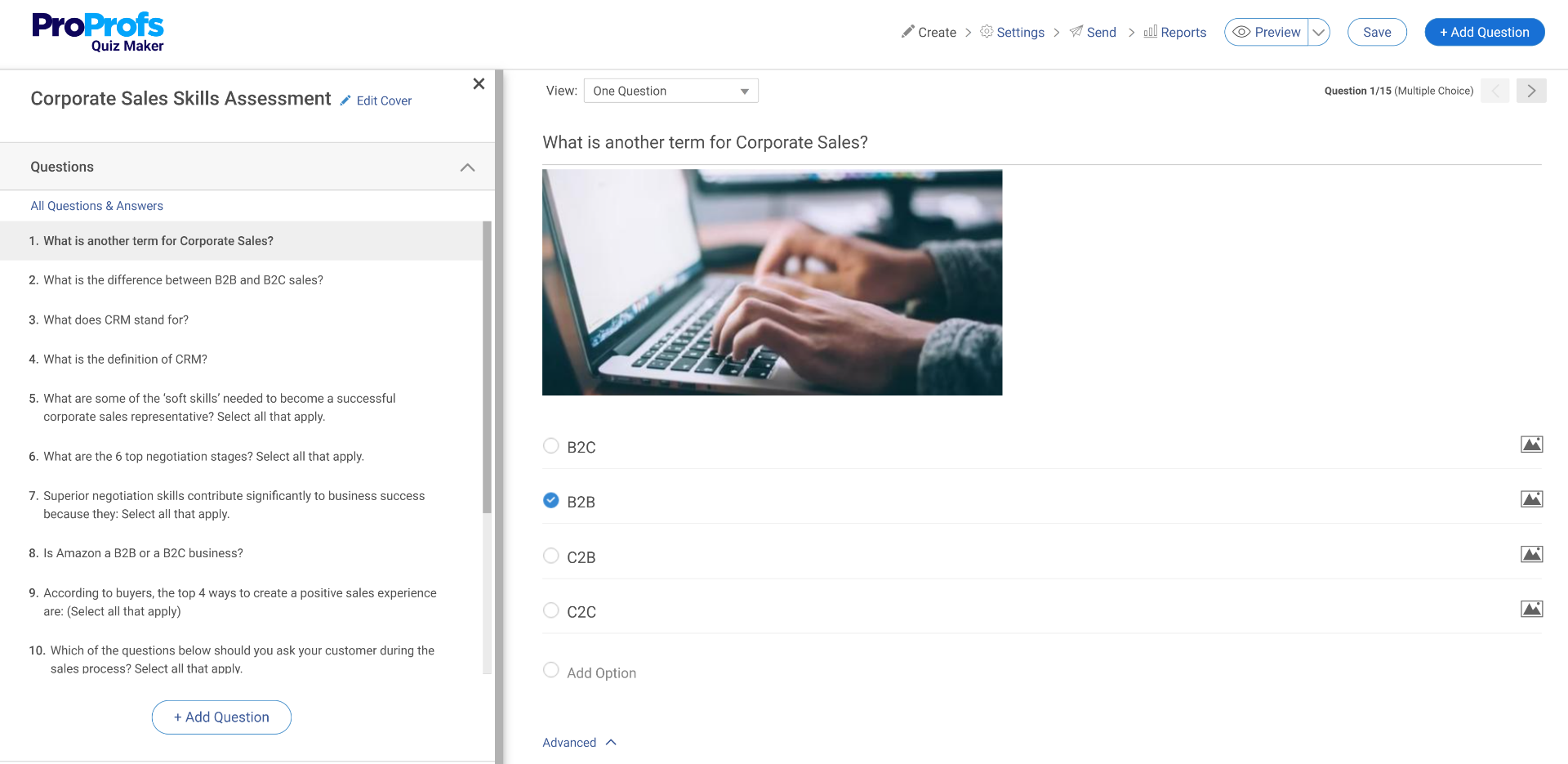This screenshot has height=764, width=1568.
Task: Go to the next question arrow
Action: [x=1531, y=91]
